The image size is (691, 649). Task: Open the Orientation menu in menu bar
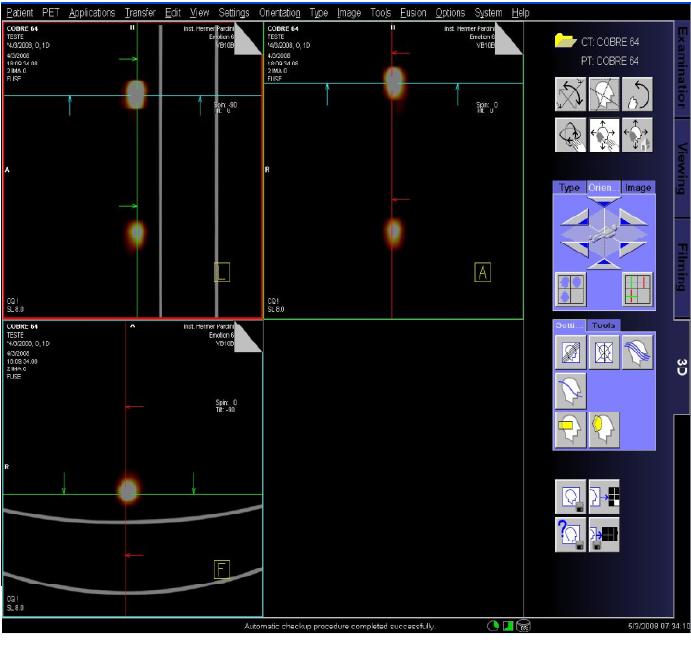coord(280,13)
